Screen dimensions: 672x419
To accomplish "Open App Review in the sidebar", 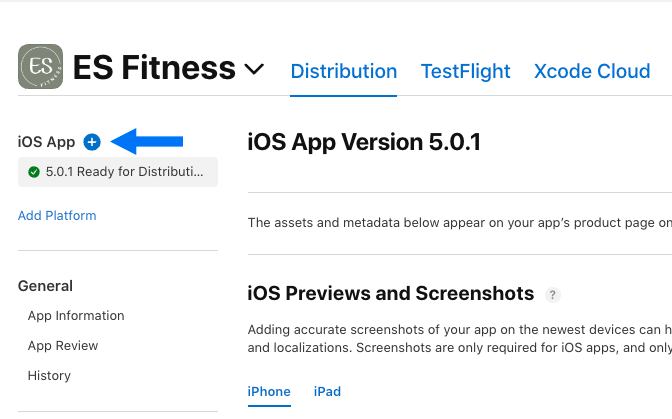I will pyautogui.click(x=63, y=346).
